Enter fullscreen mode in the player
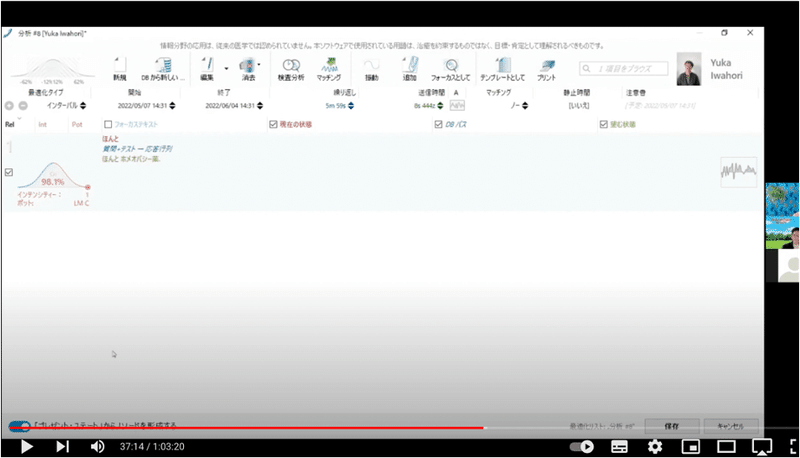Screen dimensions: 800x458 point(794,447)
